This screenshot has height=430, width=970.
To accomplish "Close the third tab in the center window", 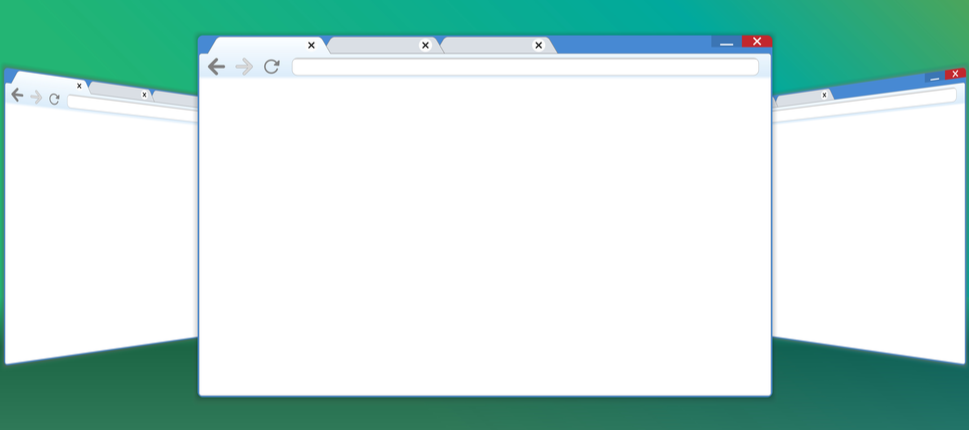I will 538,45.
